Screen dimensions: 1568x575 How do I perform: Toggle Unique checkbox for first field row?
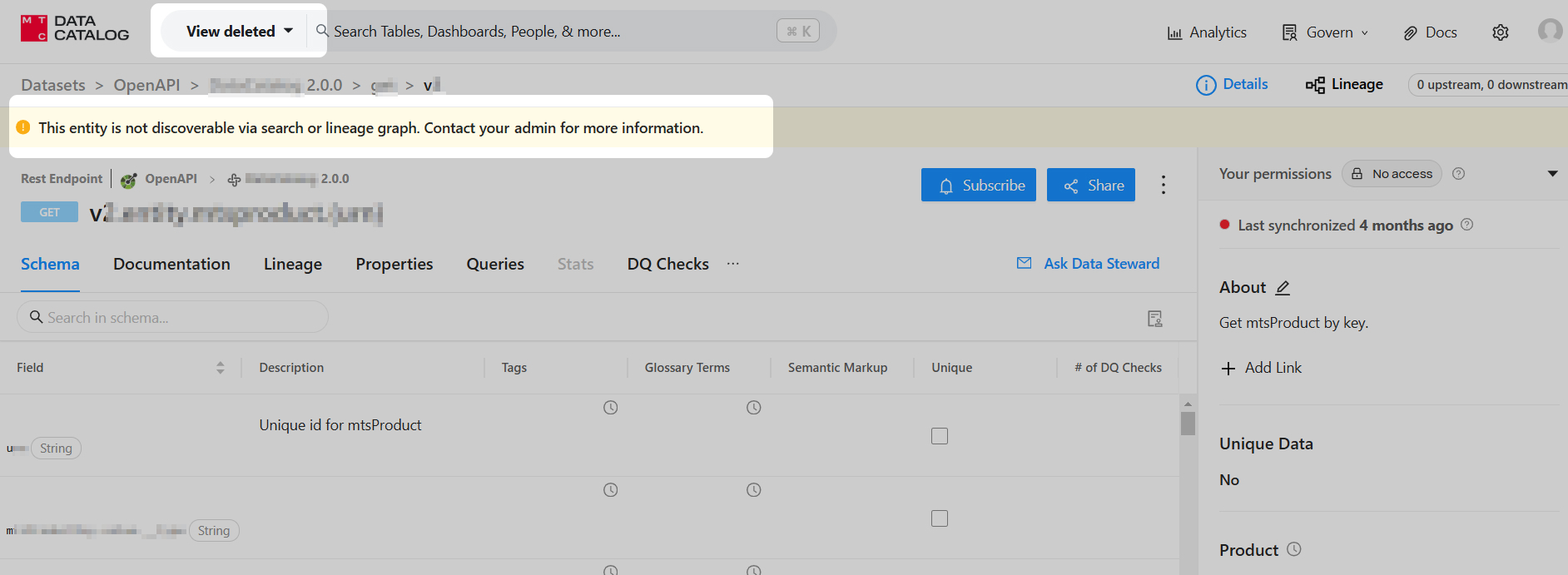pos(940,436)
